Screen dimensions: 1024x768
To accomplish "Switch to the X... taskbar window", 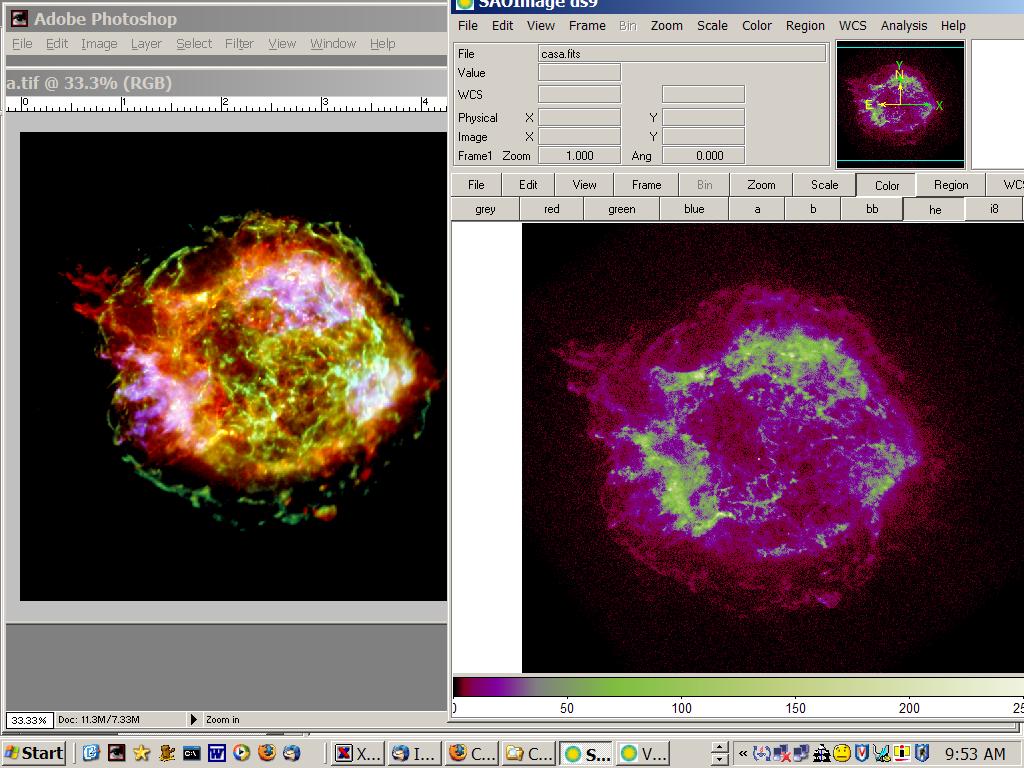I will [x=358, y=754].
